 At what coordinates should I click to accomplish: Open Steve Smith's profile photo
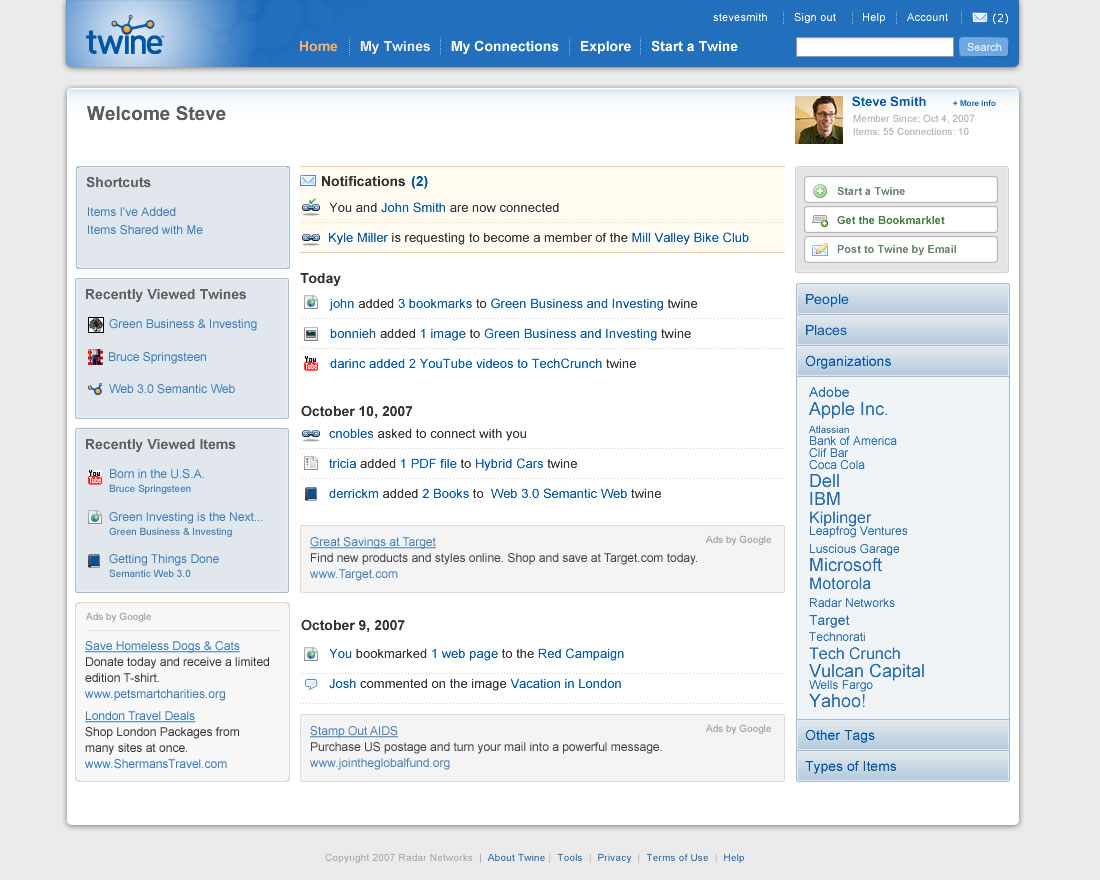[x=819, y=120]
